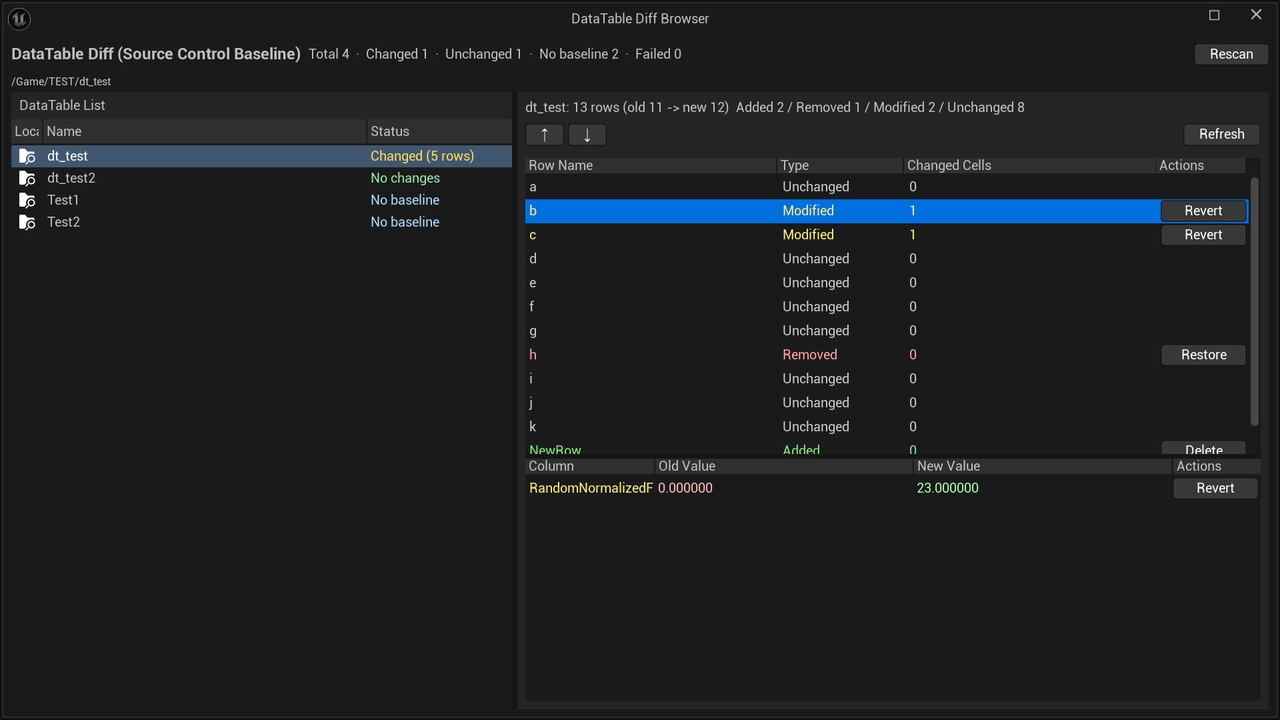This screenshot has height=720, width=1280.
Task: Delete the added NewRow row
Action: point(1203,450)
